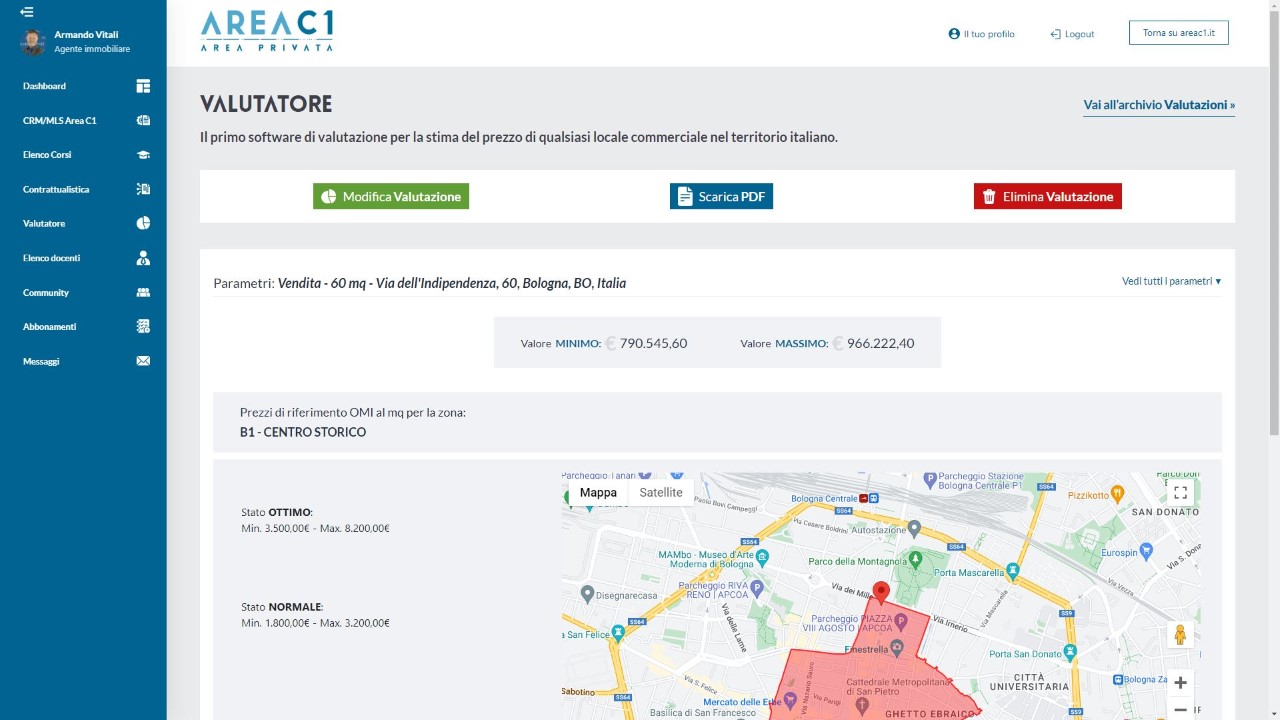1280x720 pixels.
Task: Click the Valutatore pie chart icon
Action: pyautogui.click(x=143, y=223)
